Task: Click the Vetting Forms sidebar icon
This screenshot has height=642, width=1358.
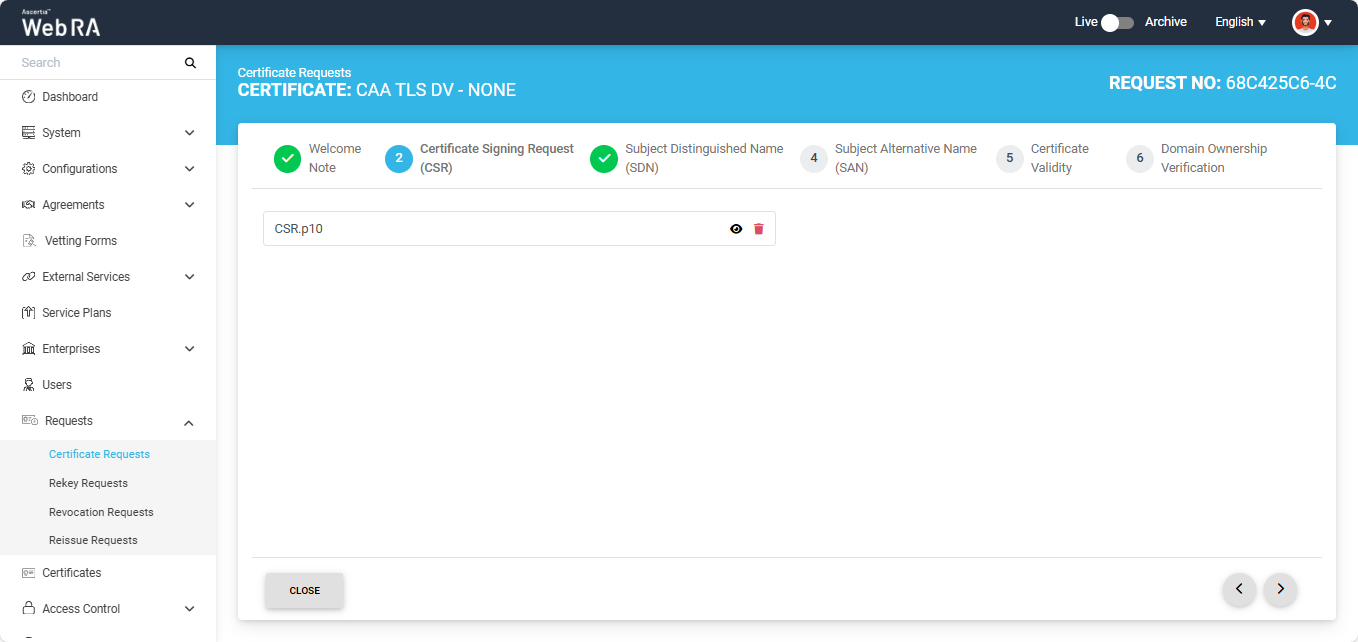Action: point(28,241)
